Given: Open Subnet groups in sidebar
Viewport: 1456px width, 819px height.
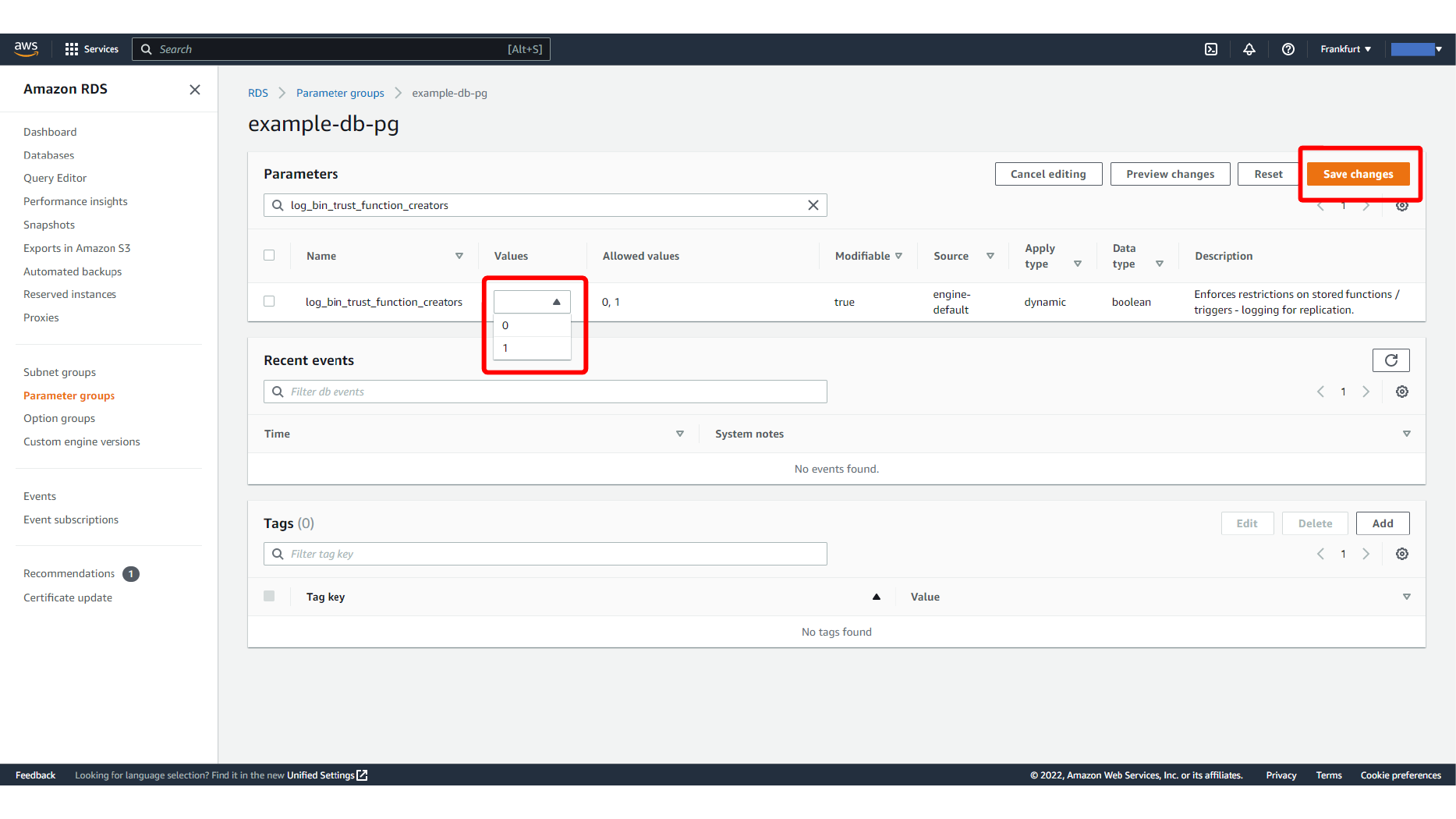Looking at the screenshot, I should [59, 372].
